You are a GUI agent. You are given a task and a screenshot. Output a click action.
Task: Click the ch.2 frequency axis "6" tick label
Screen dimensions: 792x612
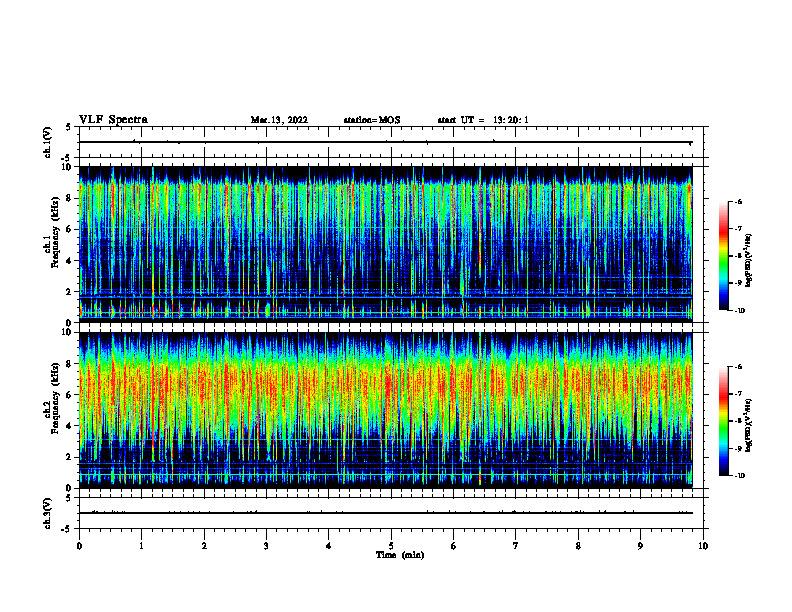click(70, 395)
